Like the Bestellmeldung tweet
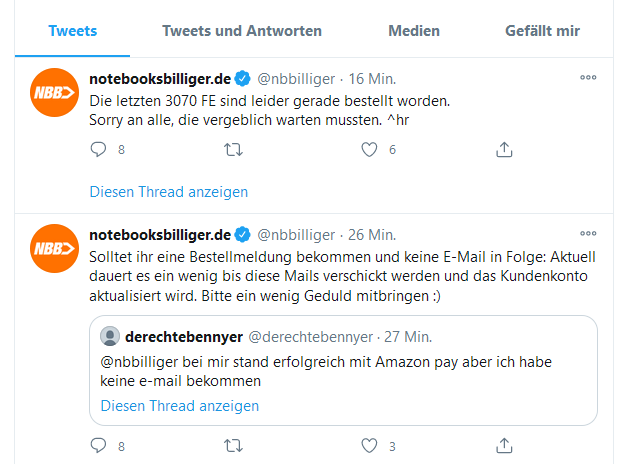 point(370,446)
